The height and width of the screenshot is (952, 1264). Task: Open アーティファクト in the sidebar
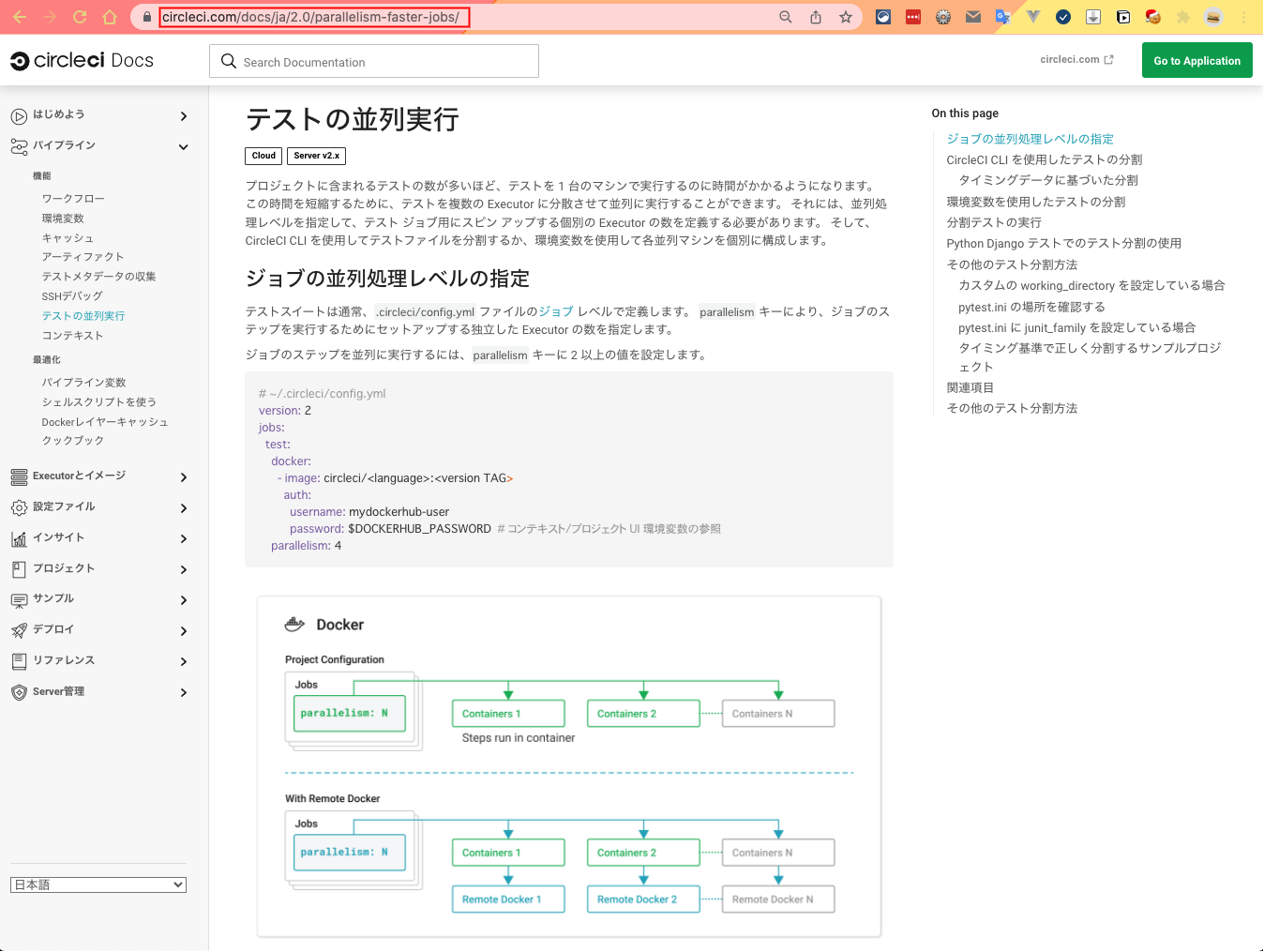tap(83, 257)
